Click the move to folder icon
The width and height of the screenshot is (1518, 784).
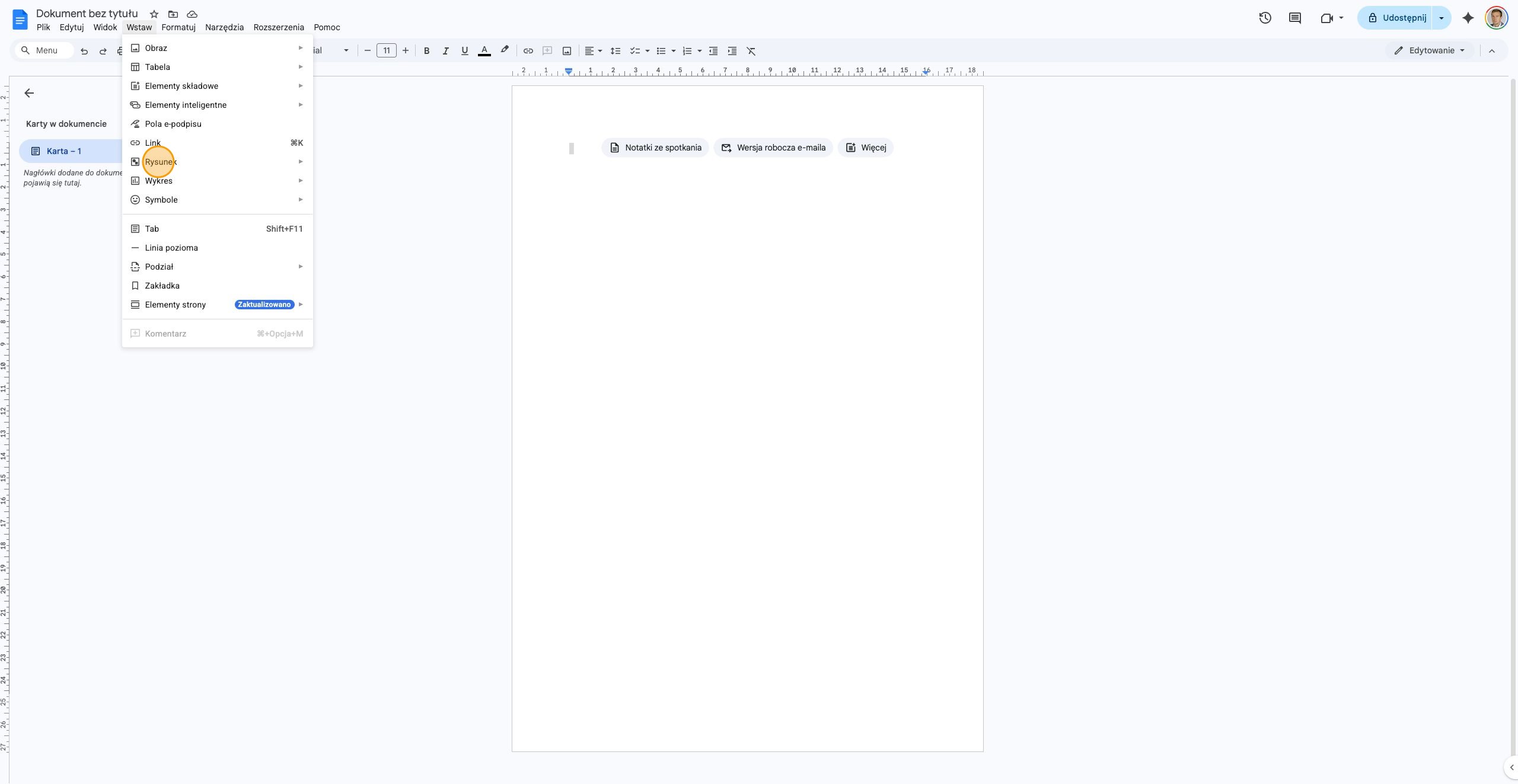(x=173, y=14)
